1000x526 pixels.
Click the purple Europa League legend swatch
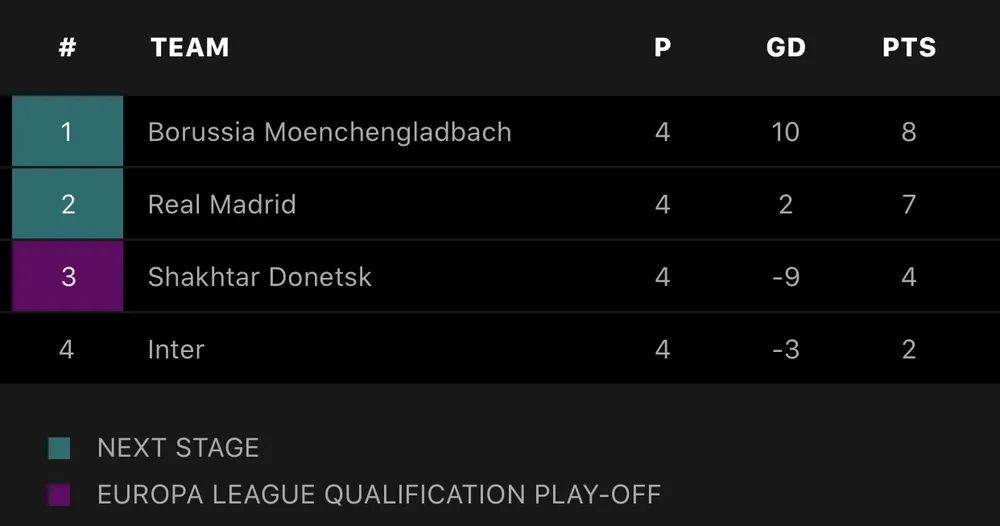59,494
